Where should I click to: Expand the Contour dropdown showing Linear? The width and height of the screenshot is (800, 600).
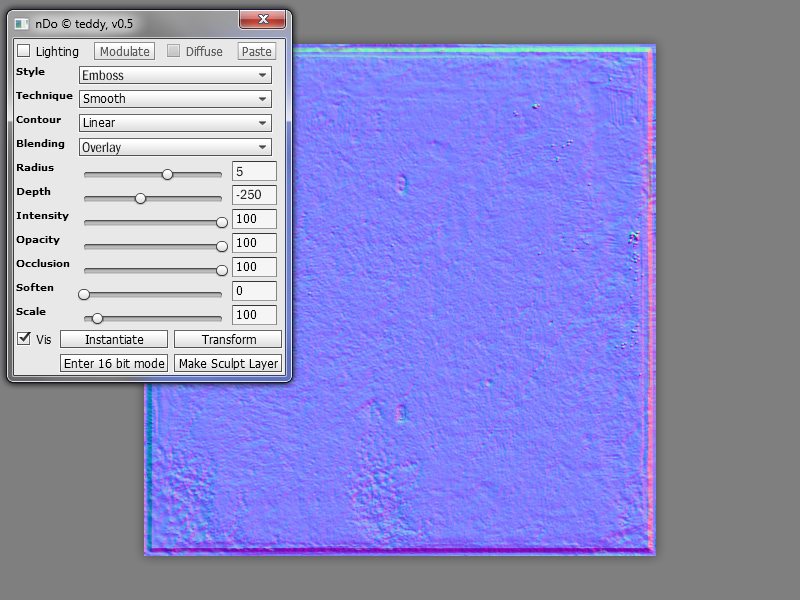coord(175,122)
